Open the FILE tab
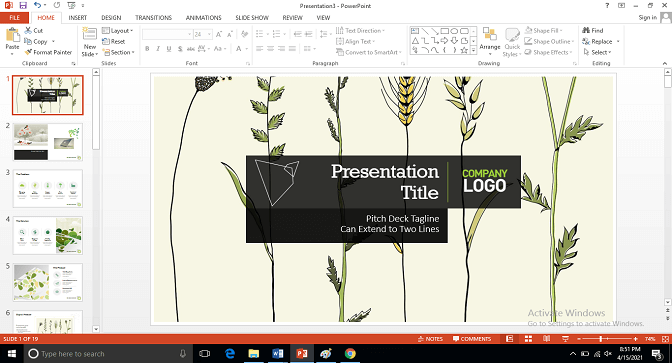672x363 pixels. click(x=15, y=18)
